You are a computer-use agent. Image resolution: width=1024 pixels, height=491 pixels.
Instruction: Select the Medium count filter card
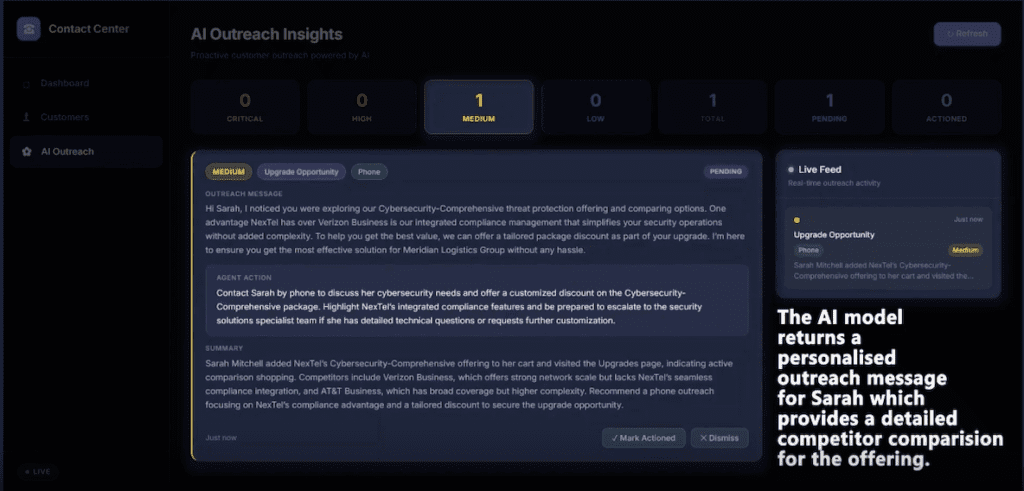479,108
